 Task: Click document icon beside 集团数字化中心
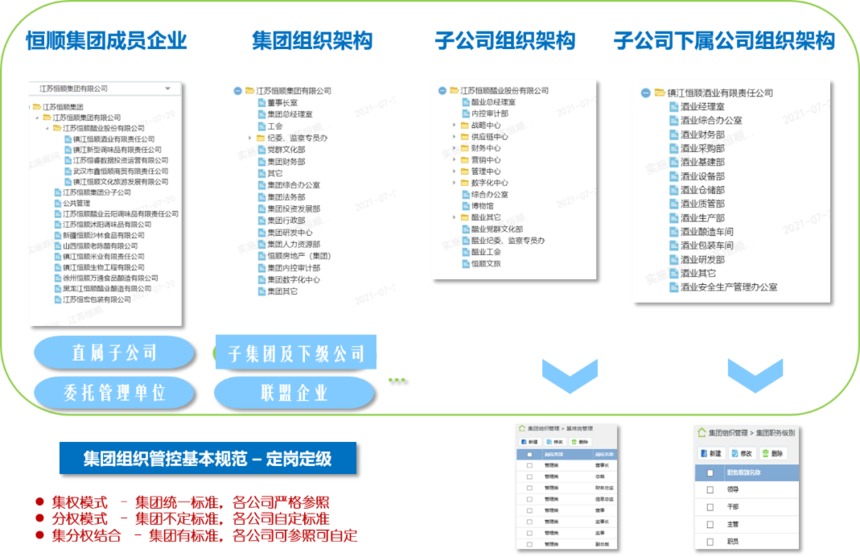coord(262,280)
